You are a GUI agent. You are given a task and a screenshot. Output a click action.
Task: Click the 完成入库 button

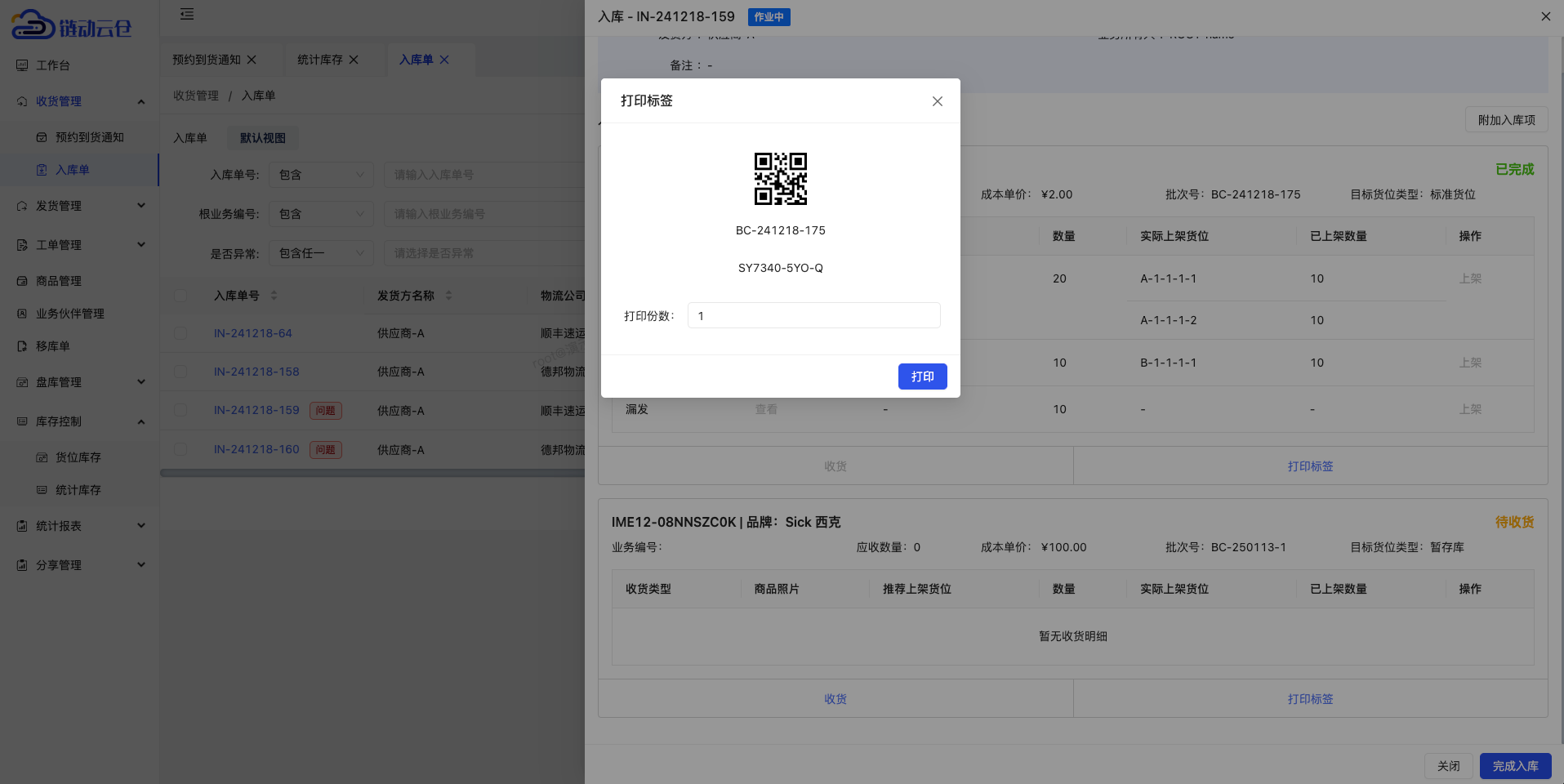tap(1515, 766)
